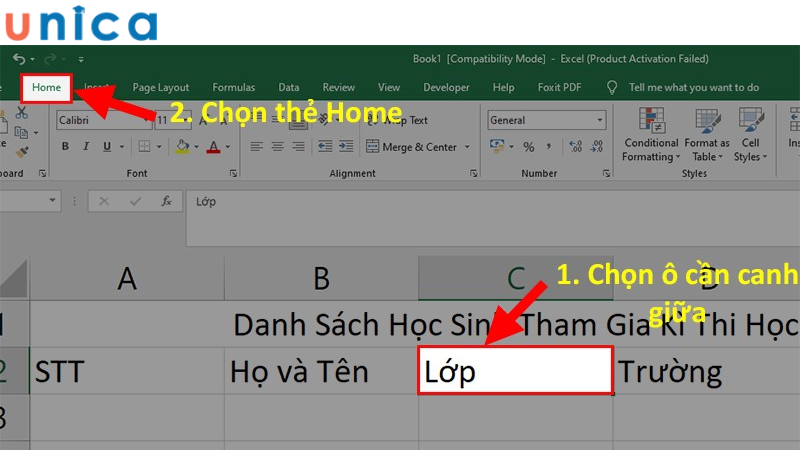Viewport: 800px width, 450px height.
Task: Apply Percent Style
Action: 529,147
